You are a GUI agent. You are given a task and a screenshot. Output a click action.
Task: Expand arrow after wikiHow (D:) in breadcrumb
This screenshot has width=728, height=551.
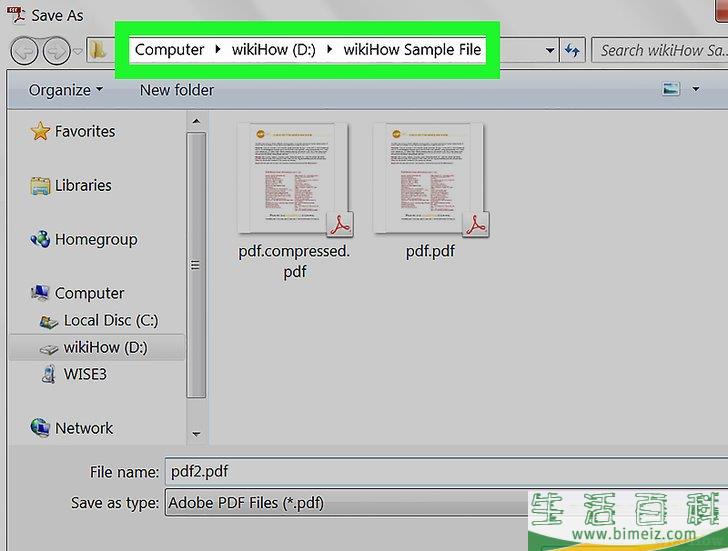click(x=329, y=49)
